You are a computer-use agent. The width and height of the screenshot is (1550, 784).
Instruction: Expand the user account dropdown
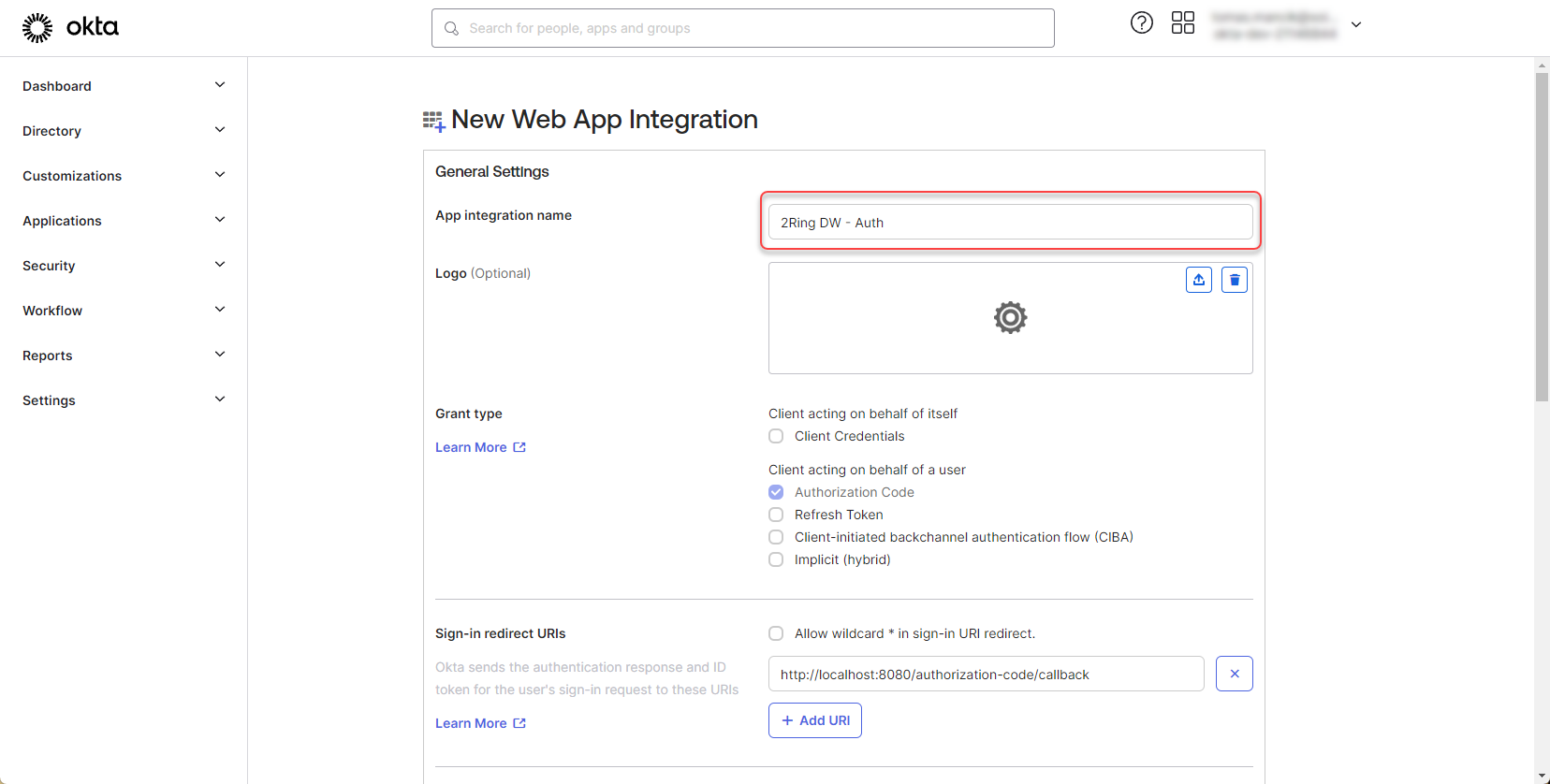tap(1355, 25)
